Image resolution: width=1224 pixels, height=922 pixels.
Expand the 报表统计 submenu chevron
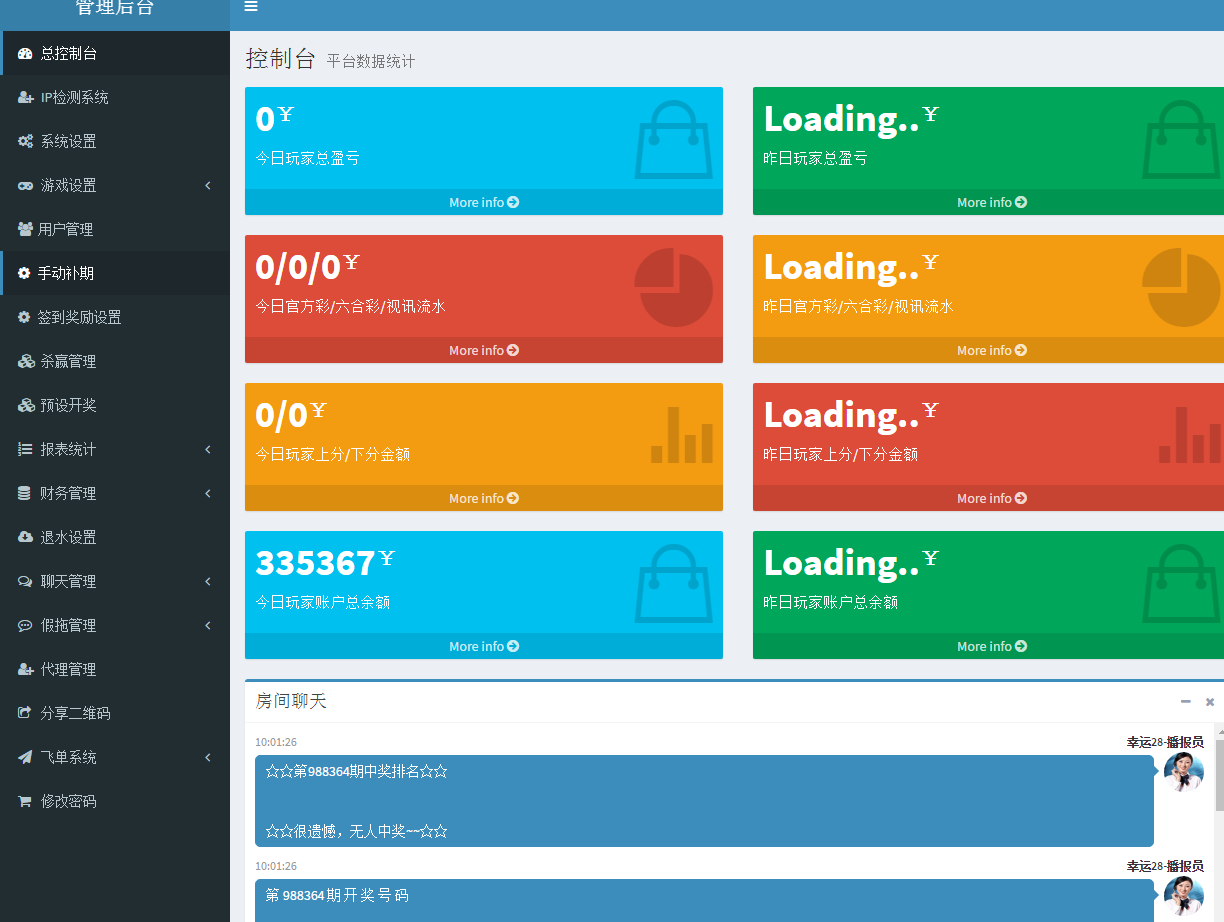point(208,450)
